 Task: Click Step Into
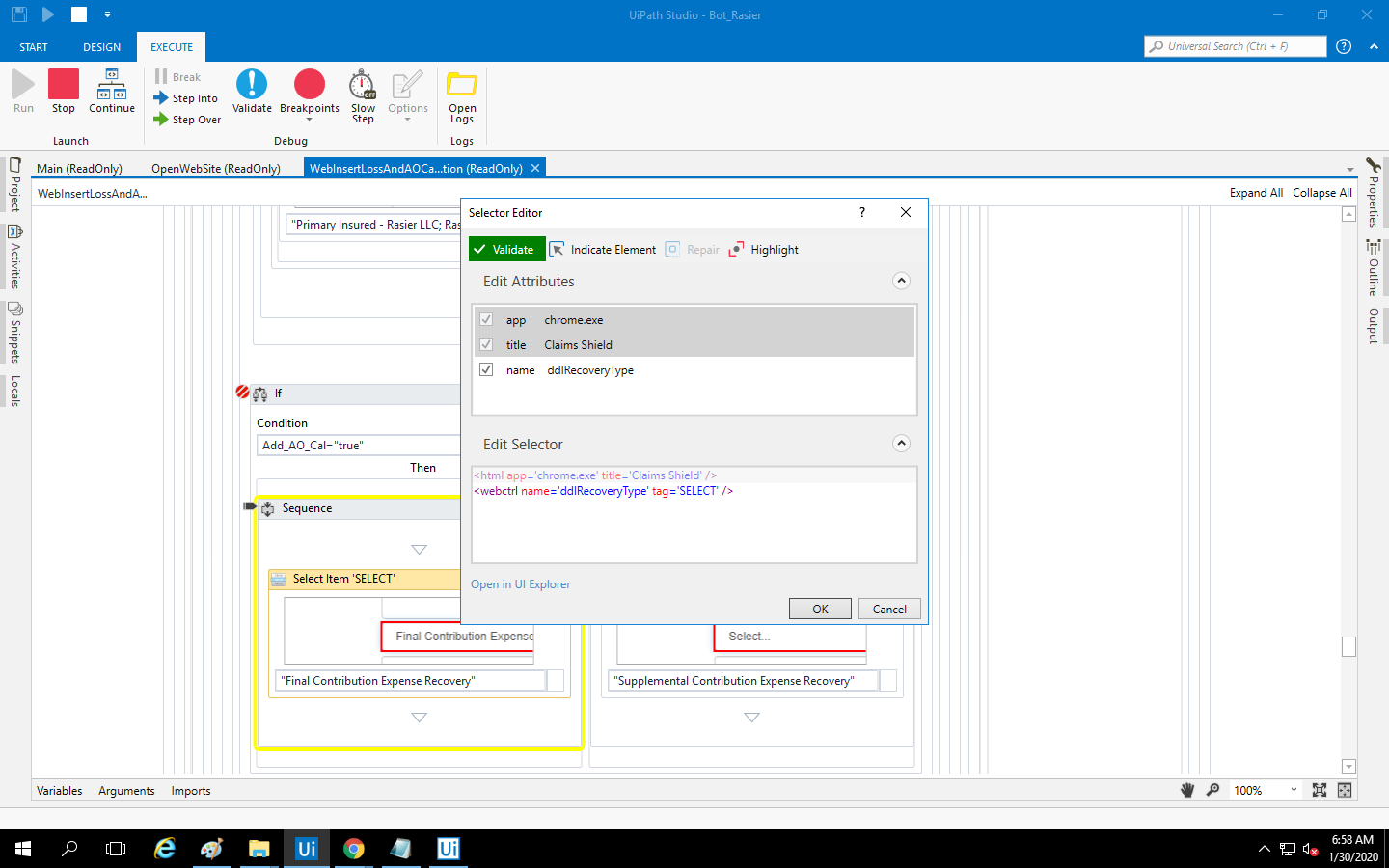(186, 98)
